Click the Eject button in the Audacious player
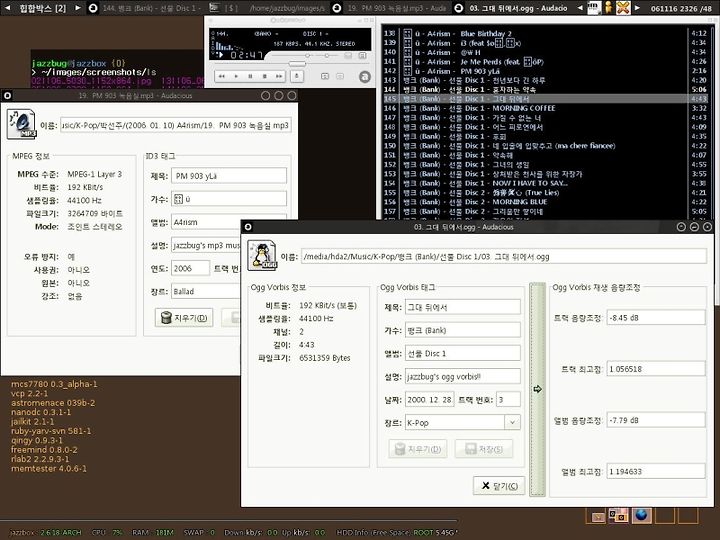Image resolution: width=720 pixels, height=540 pixels. (x=297, y=76)
